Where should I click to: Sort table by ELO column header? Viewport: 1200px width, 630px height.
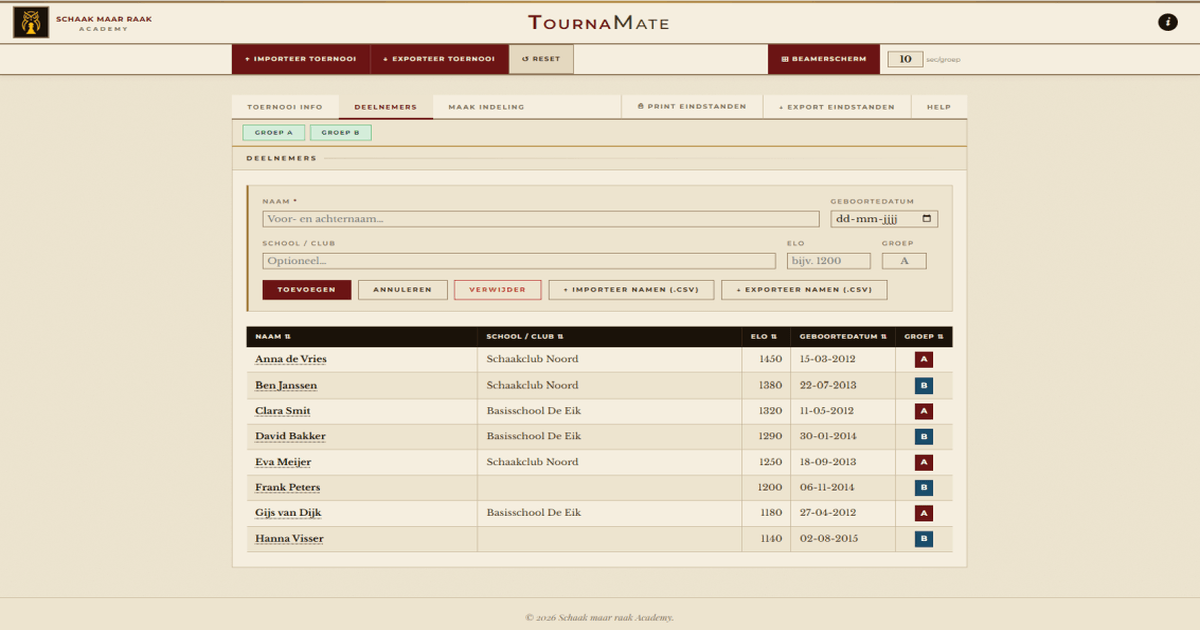(764, 337)
